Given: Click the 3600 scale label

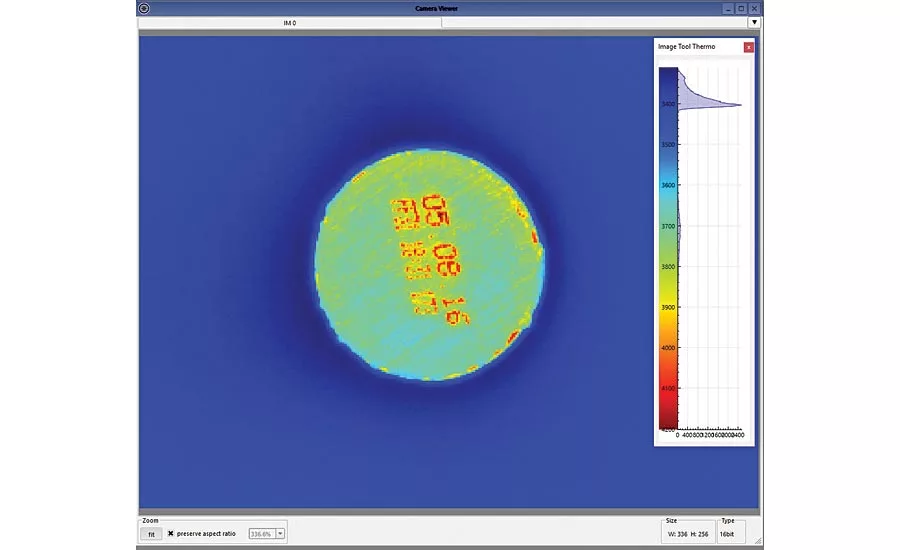Looking at the screenshot, I should [x=668, y=185].
